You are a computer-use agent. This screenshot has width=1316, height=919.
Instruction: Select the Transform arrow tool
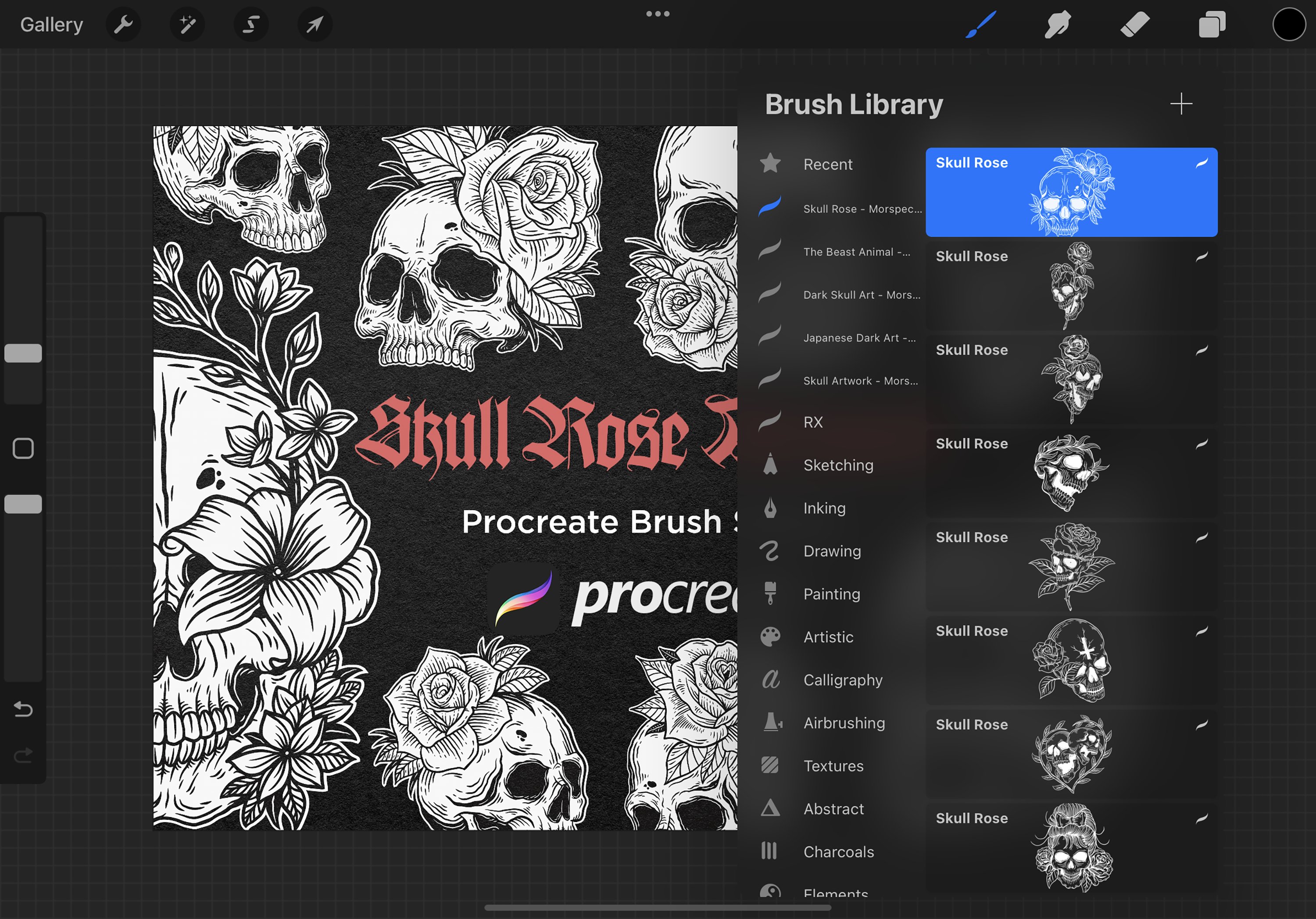[x=315, y=25]
